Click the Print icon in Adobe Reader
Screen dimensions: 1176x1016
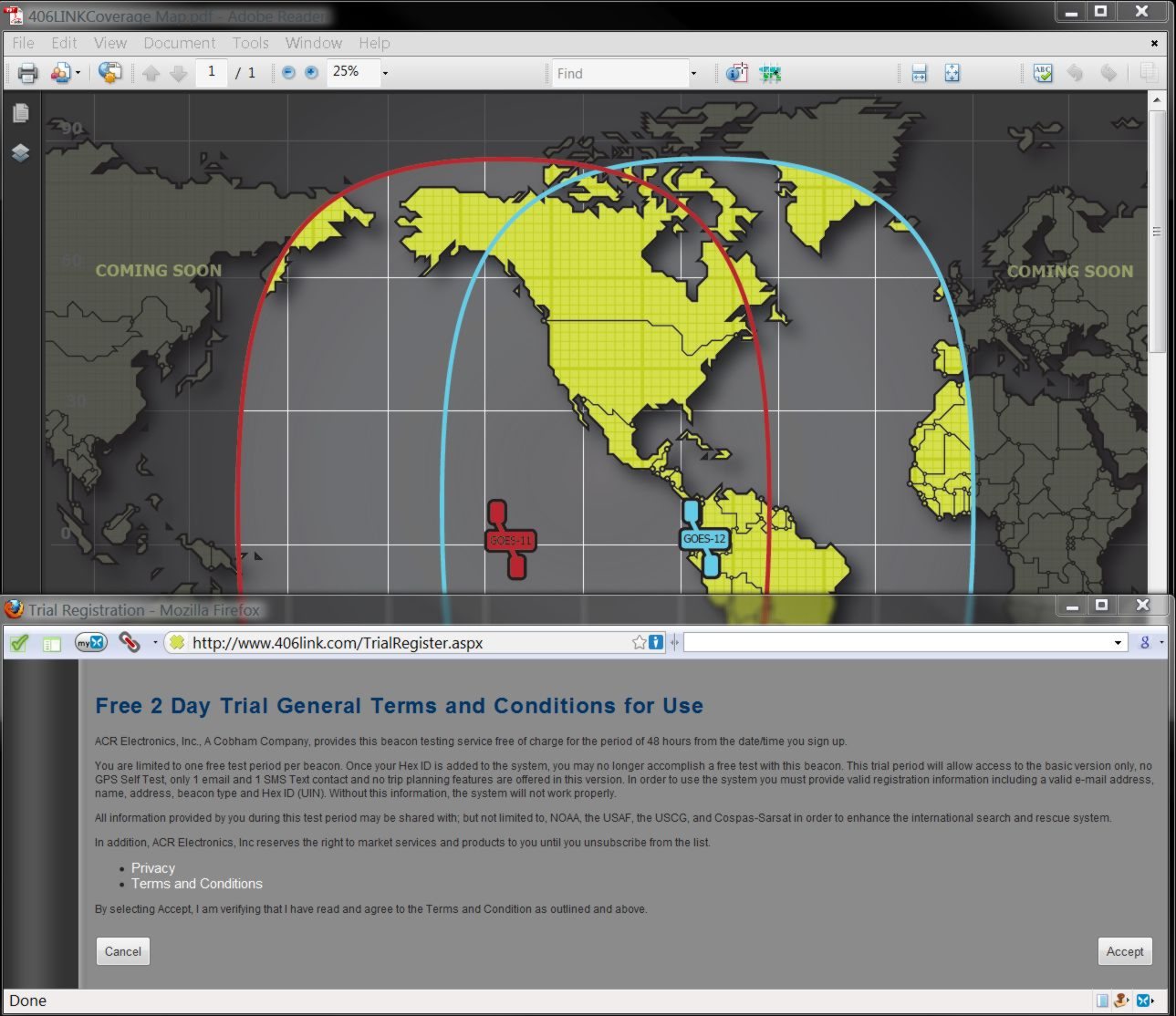tap(28, 73)
